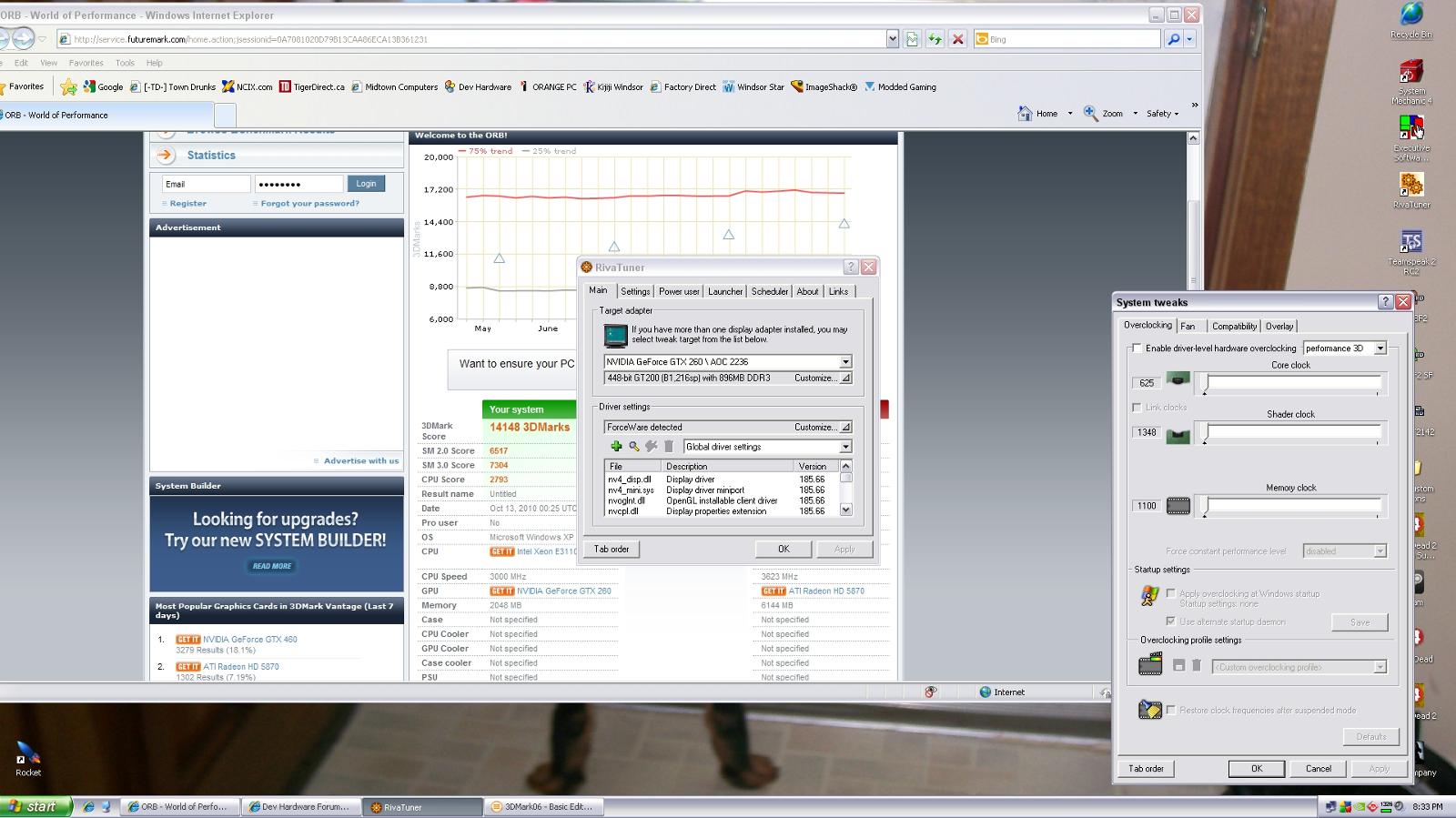The width and height of the screenshot is (1456, 818).
Task: Click the restore clock frequencies icon
Action: (x=1150, y=710)
